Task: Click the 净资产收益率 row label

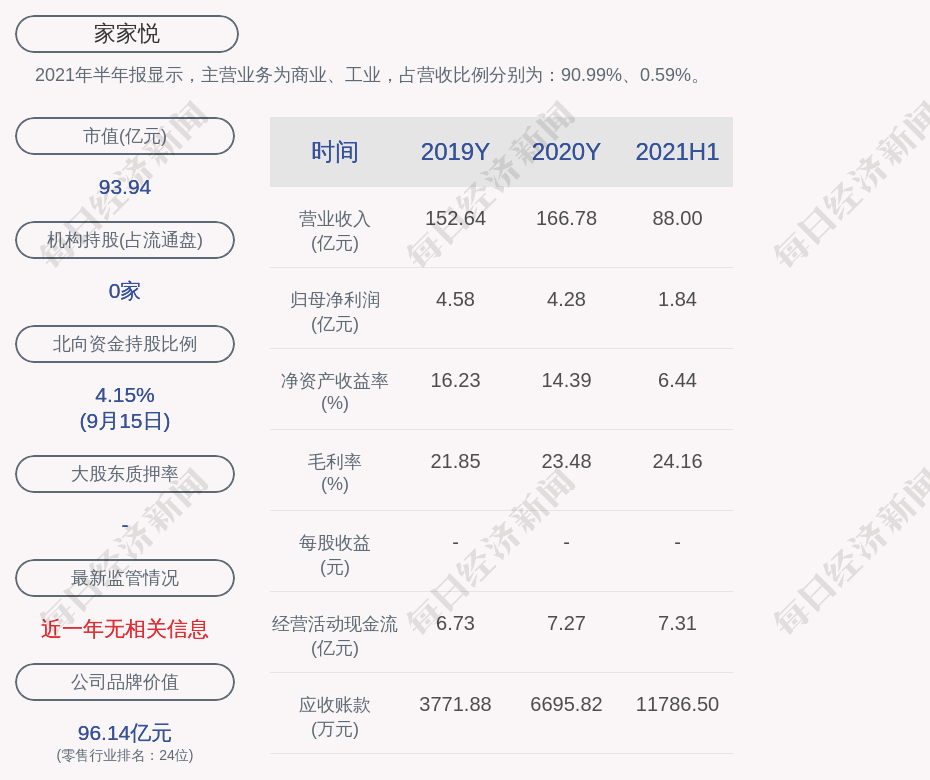Action: point(335,392)
